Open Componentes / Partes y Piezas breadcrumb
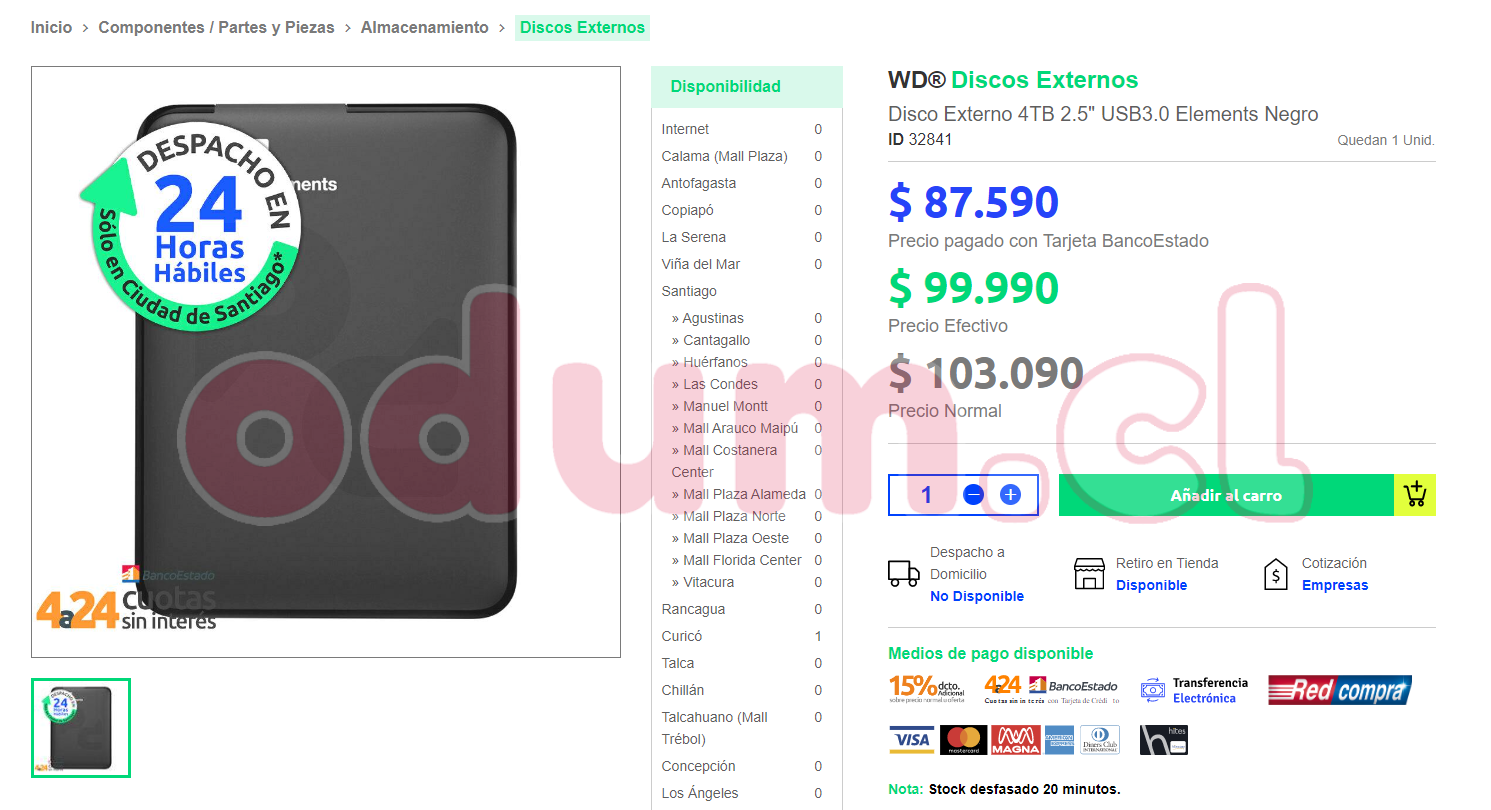 216,28
